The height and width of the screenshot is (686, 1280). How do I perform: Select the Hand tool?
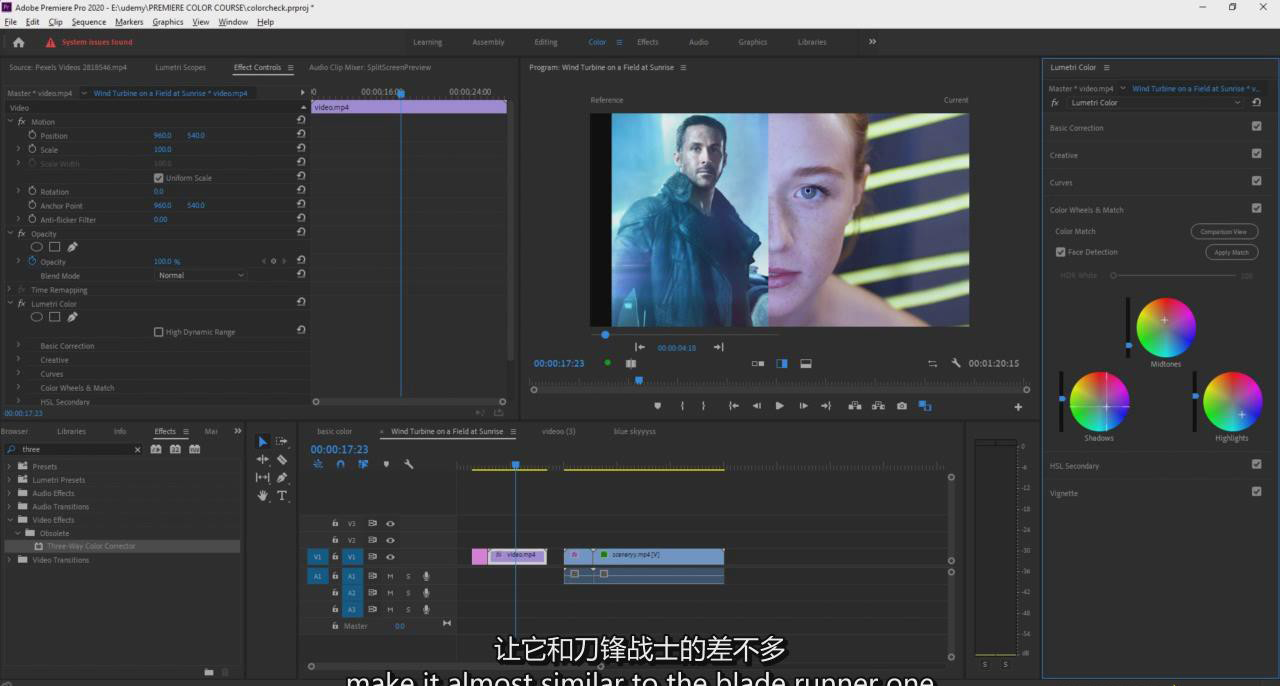pos(263,496)
